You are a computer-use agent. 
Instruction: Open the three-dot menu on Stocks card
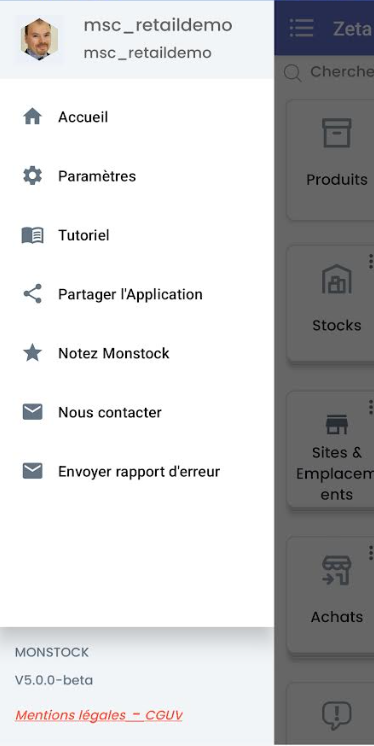(x=370, y=261)
